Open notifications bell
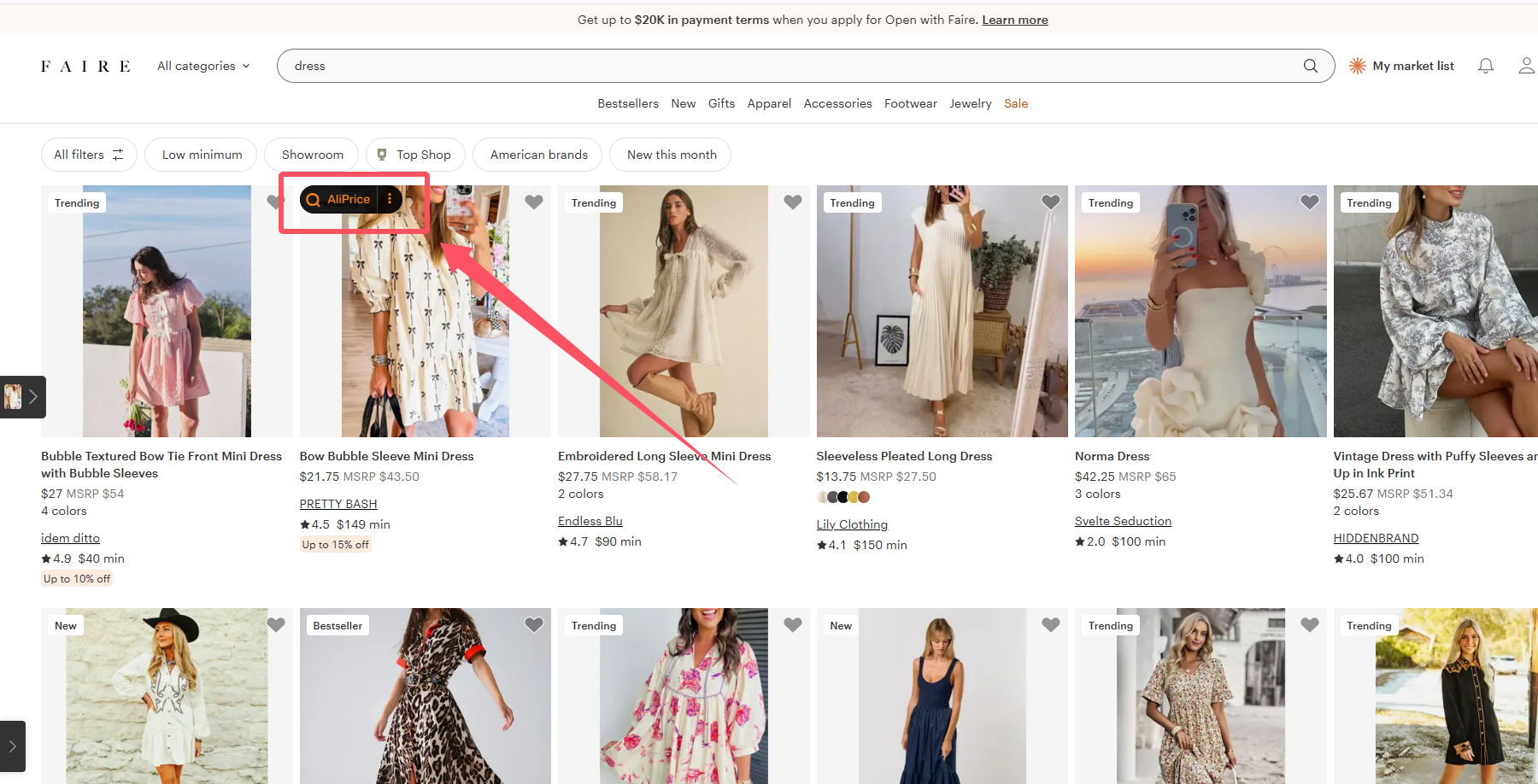Image resolution: width=1538 pixels, height=784 pixels. point(1486,66)
